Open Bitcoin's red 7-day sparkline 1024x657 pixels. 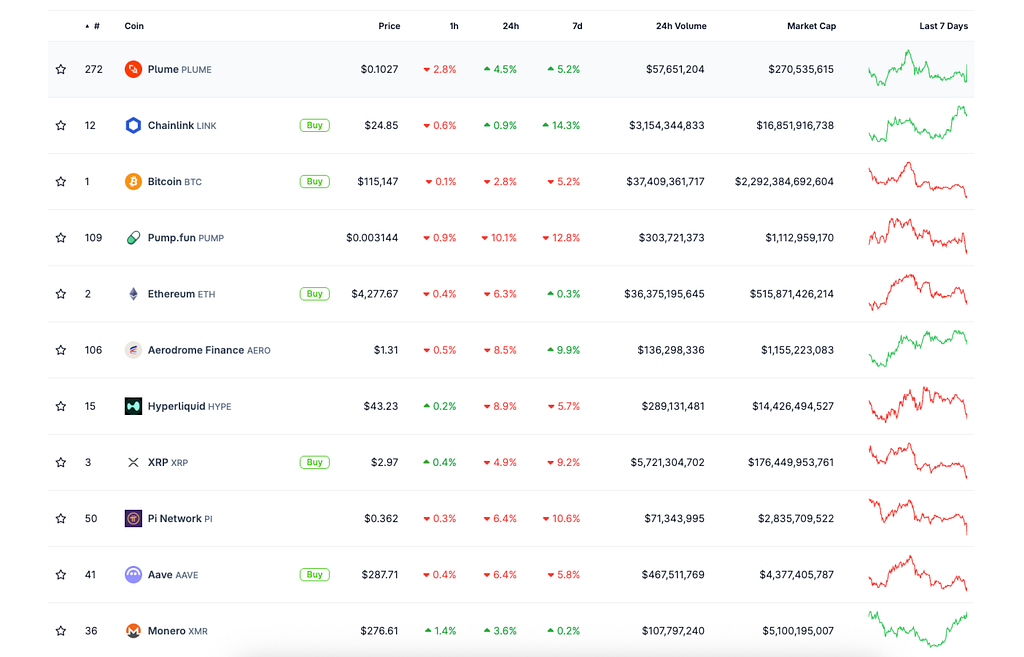pos(918,180)
